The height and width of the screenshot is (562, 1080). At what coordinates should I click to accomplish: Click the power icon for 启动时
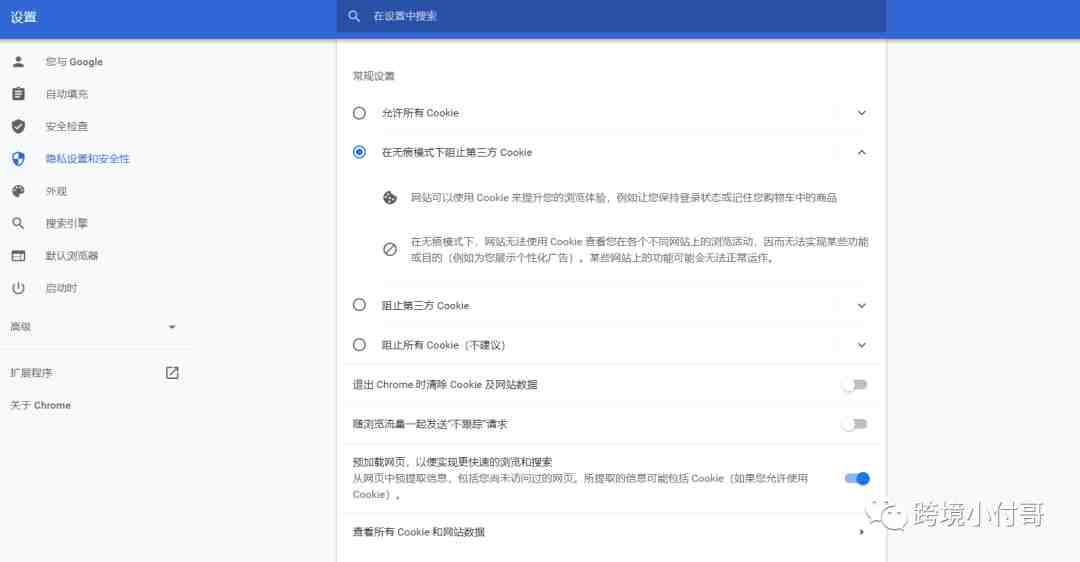pos(19,288)
